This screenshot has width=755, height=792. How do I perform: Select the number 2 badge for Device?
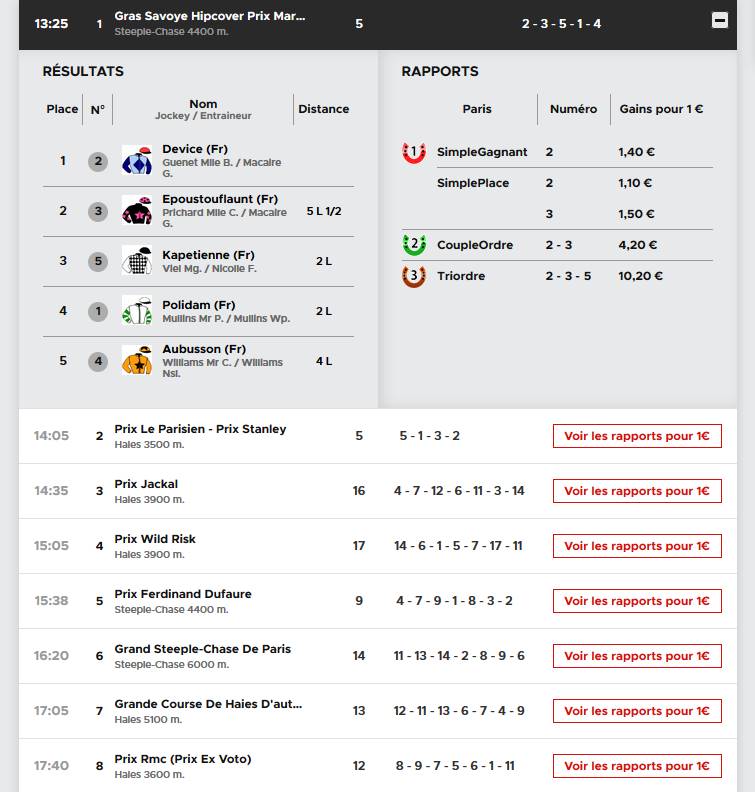(98, 161)
